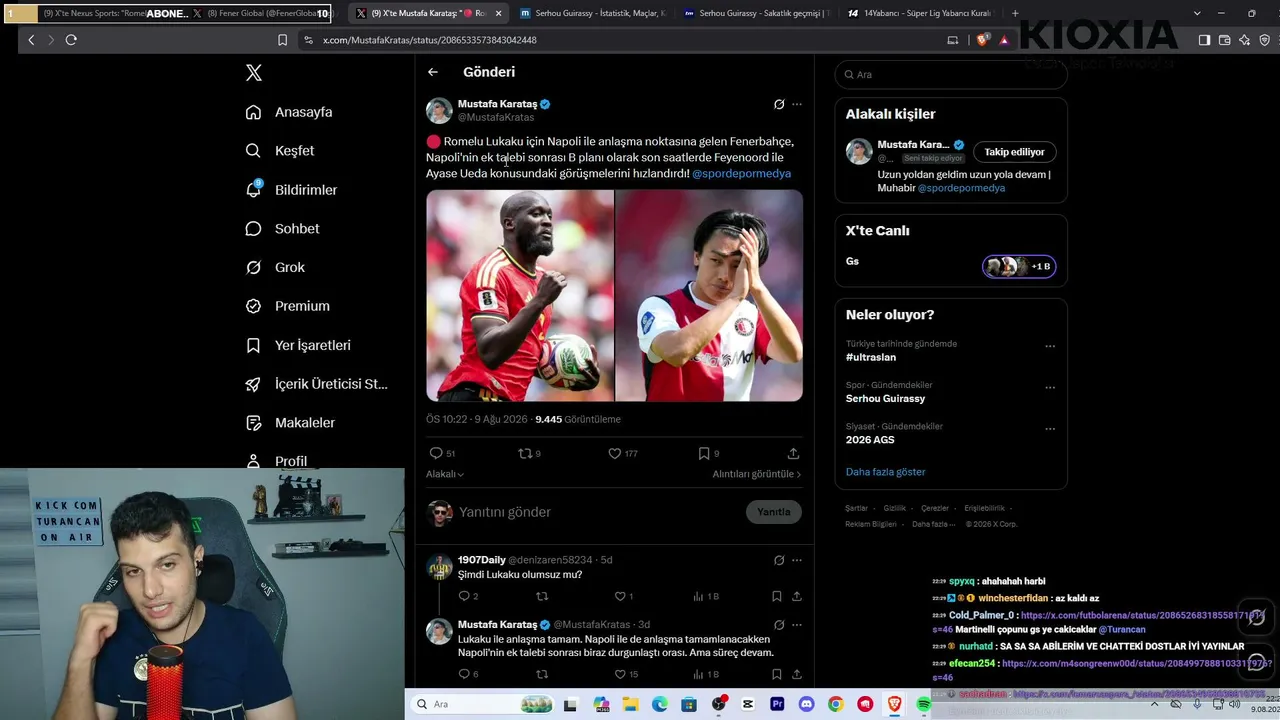This screenshot has width=1280, height=720.
Task: Open Mustafa Karataş profile avatar on main post
Action: pos(439,110)
